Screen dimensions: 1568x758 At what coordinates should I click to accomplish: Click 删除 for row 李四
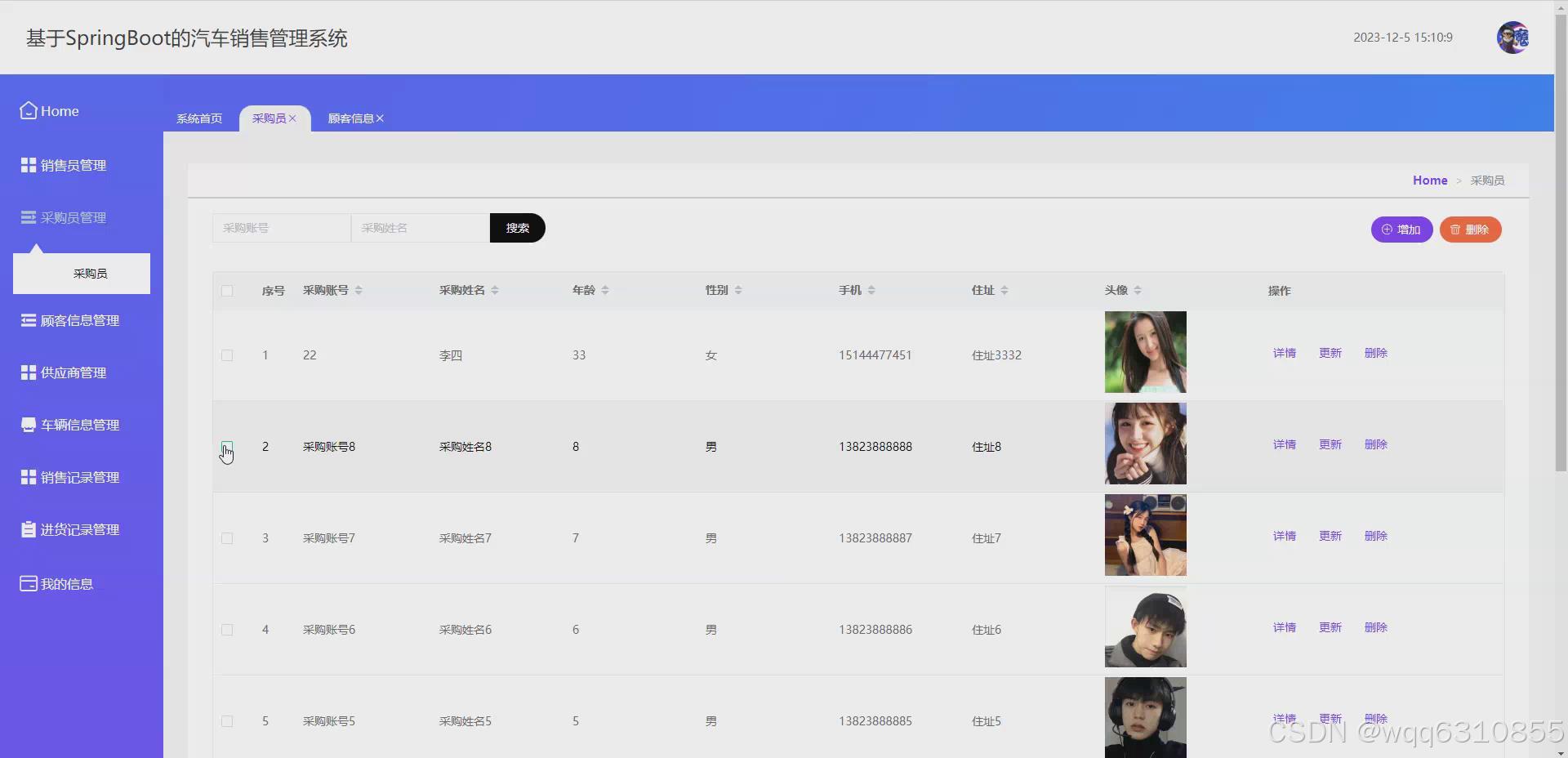pyautogui.click(x=1376, y=353)
